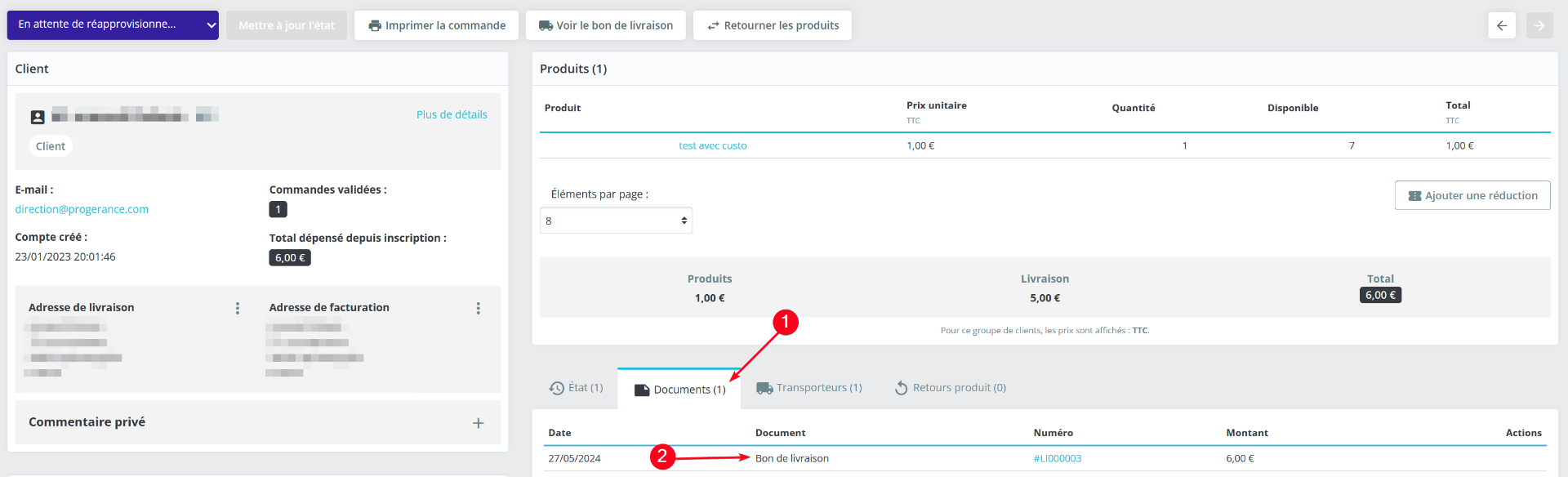View the delivery slip (bon de livraison)
Screen dimensions: 1568x477
pos(605,25)
